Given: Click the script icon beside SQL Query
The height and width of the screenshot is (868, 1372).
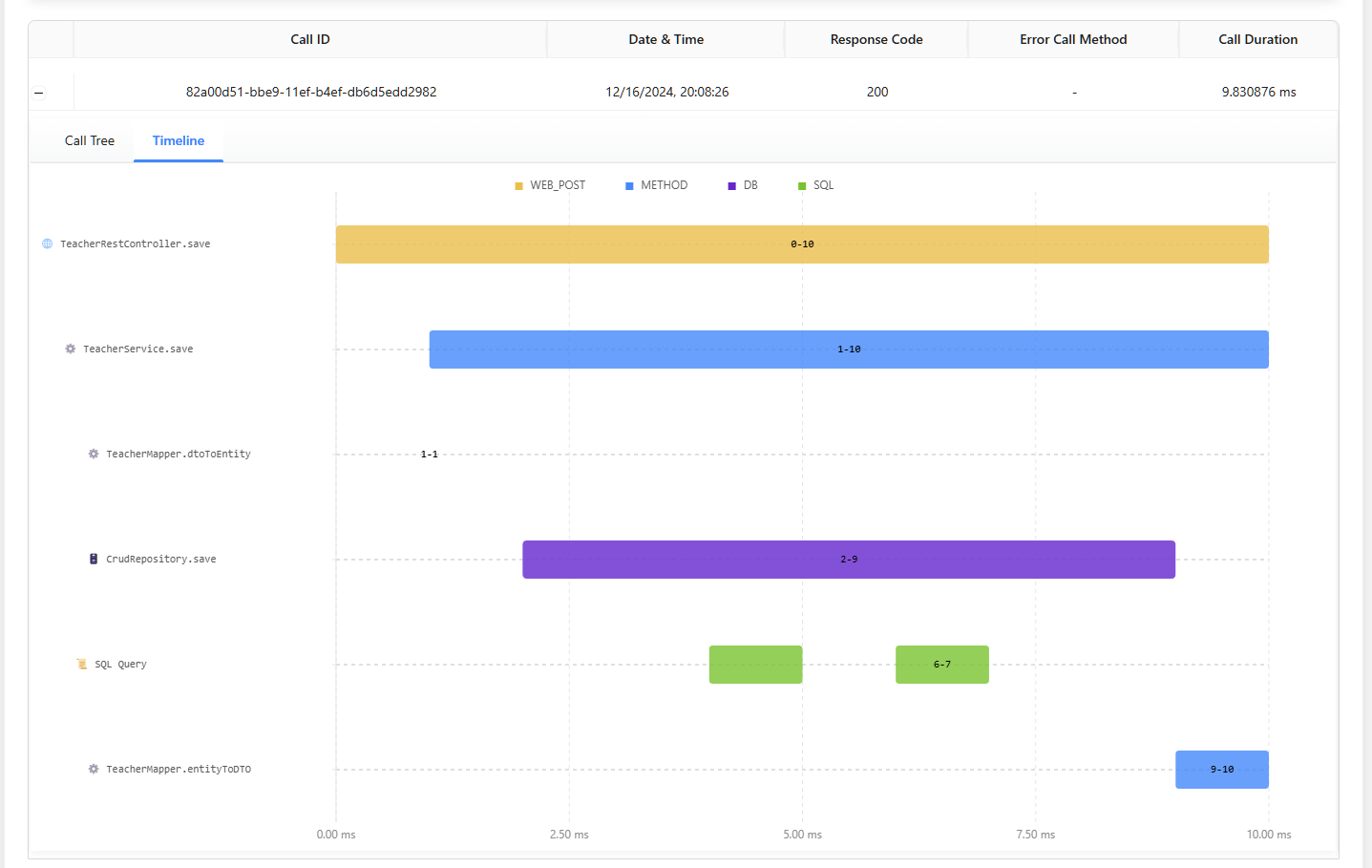Looking at the screenshot, I should point(82,664).
